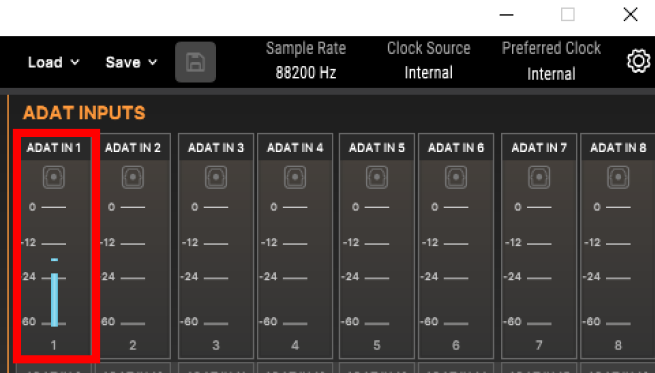Click channel number 1 below the meter
The height and width of the screenshot is (373, 655).
coord(53,345)
